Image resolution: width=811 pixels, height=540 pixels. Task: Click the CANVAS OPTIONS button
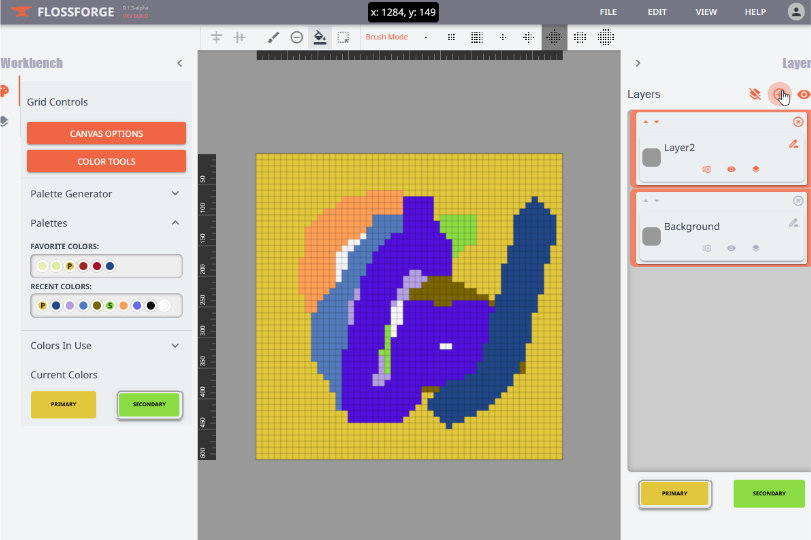(x=106, y=133)
